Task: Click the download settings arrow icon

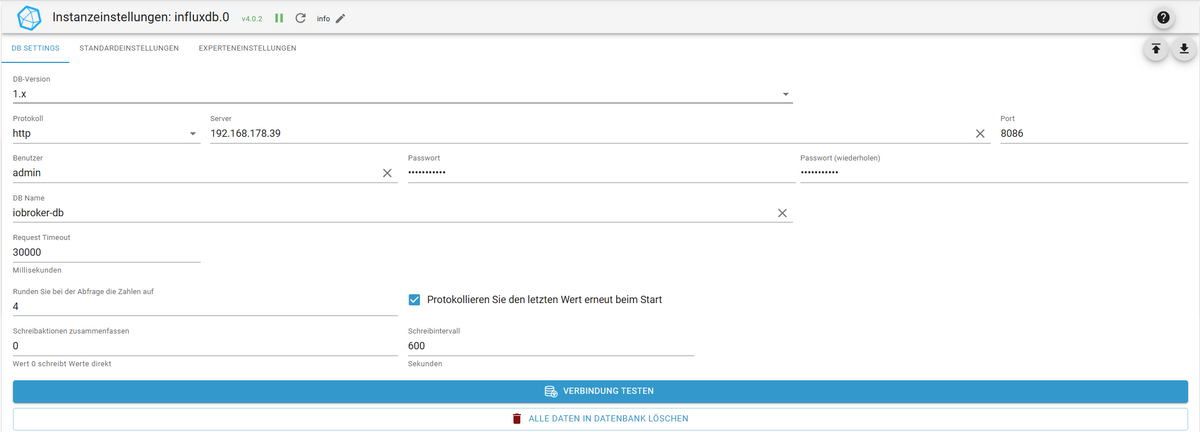Action: pyautogui.click(x=1184, y=48)
